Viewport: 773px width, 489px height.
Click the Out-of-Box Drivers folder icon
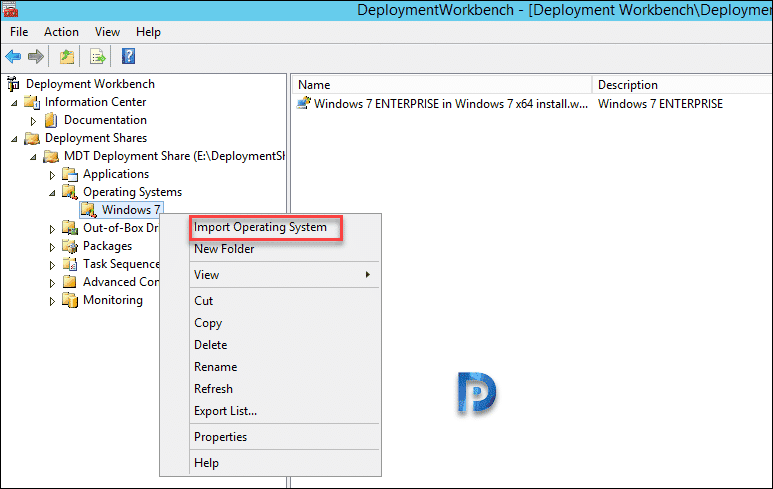pos(70,228)
